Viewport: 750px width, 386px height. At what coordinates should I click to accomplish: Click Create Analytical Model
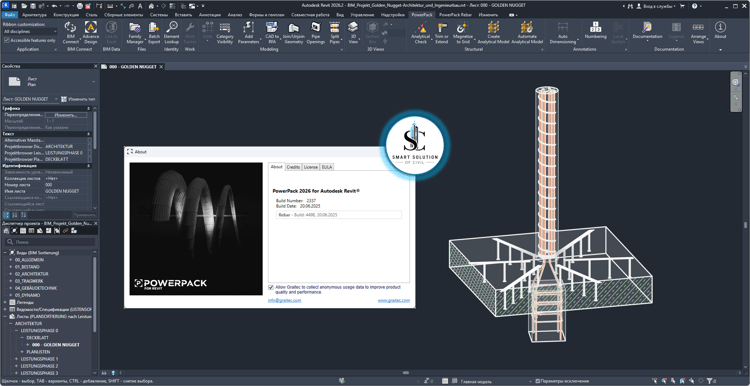point(494,32)
